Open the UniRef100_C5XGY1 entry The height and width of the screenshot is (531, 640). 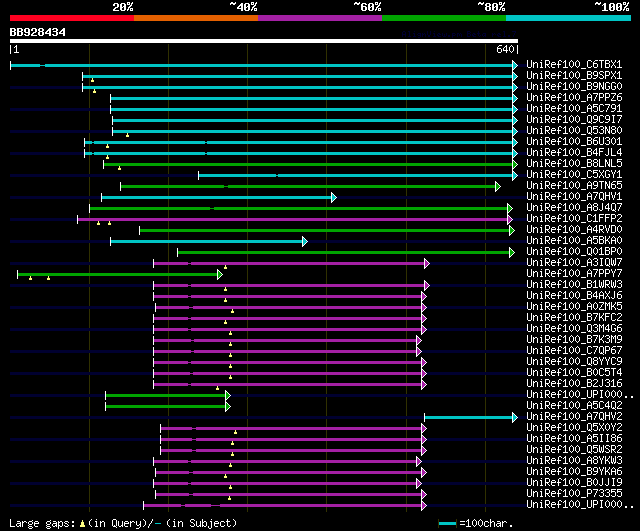point(574,175)
